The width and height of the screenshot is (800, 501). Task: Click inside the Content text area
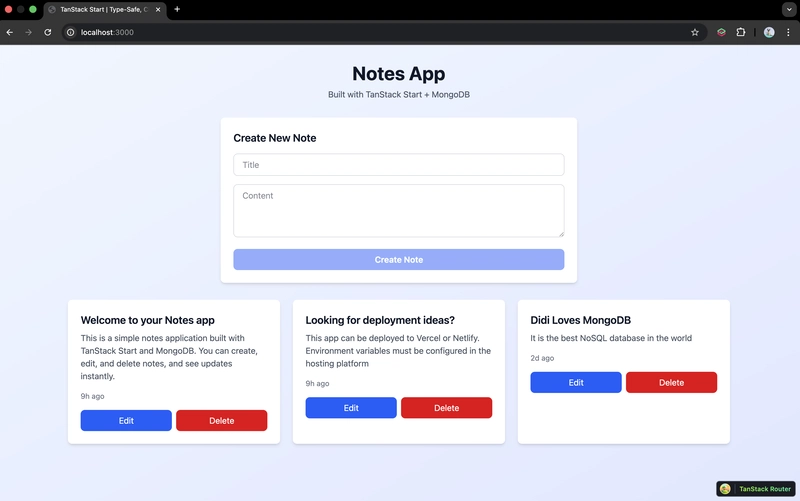click(398, 210)
